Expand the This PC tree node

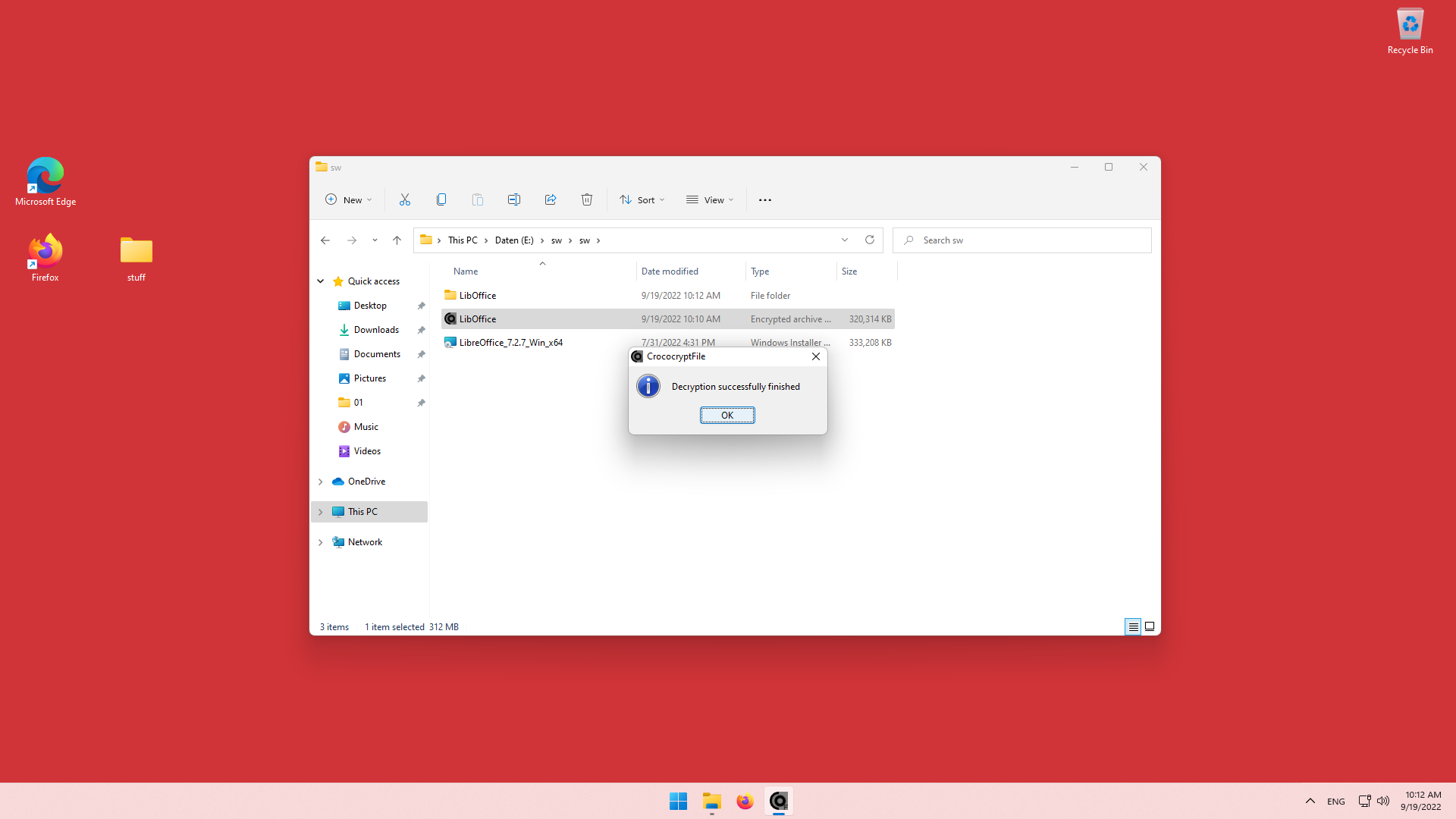[321, 512]
